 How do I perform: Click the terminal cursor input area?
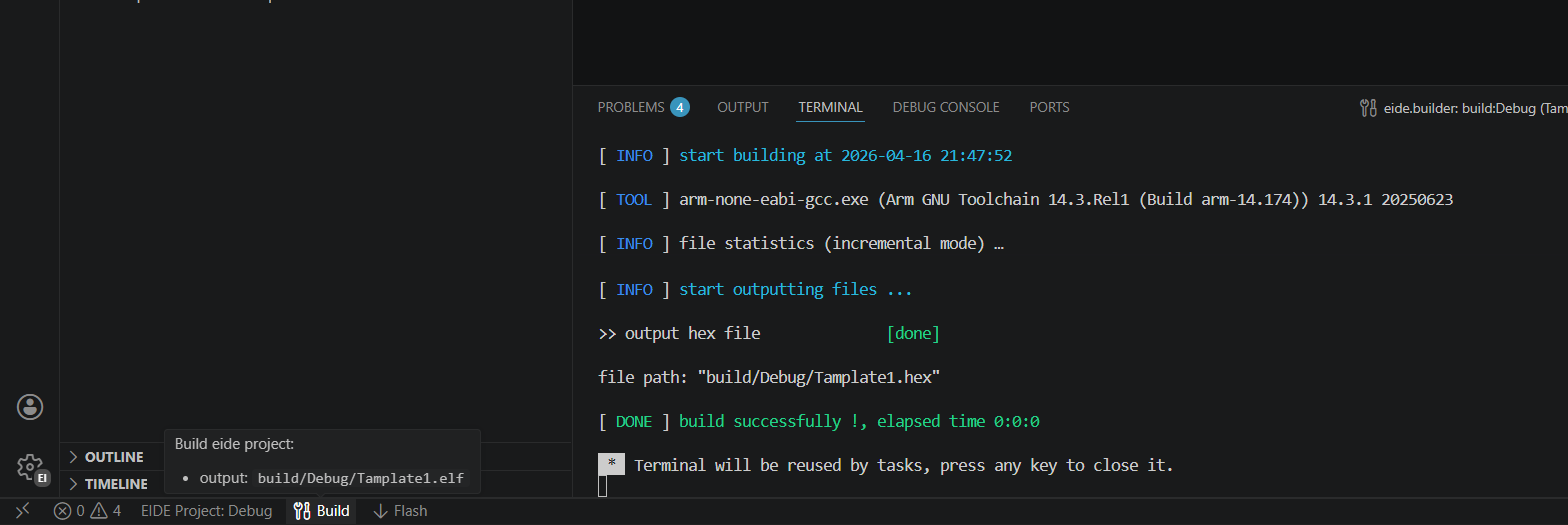click(x=603, y=487)
